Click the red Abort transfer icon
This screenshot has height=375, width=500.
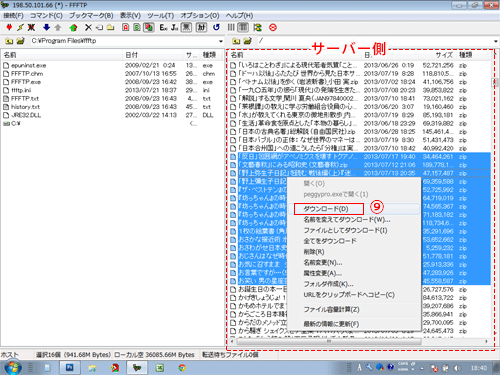pyautogui.click(x=273, y=27)
